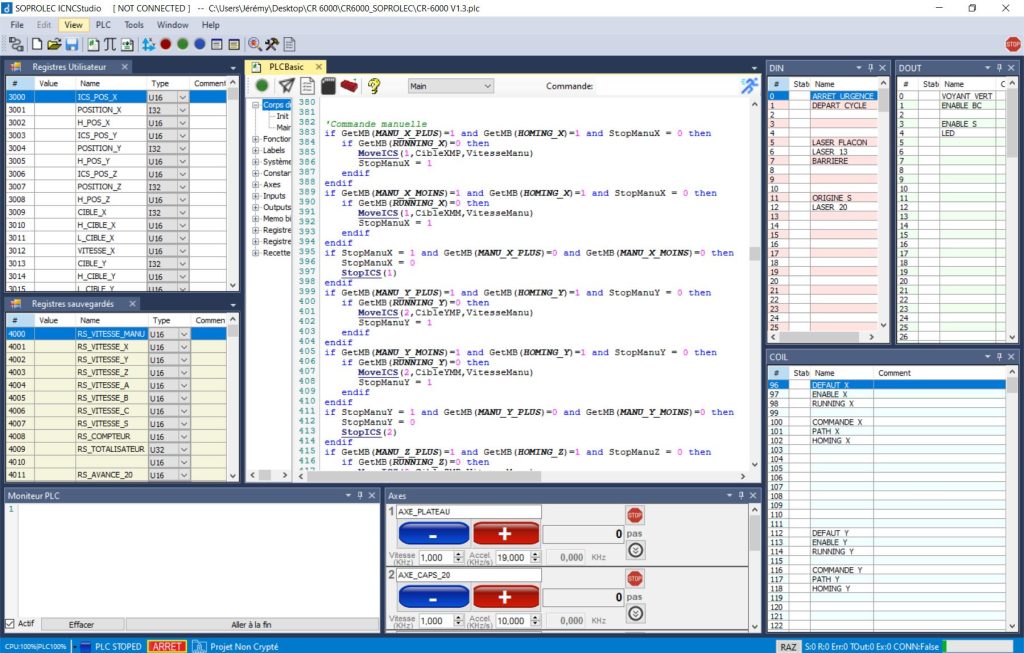
Task: Click the red brick icon in PLCBasic
Action: [349, 86]
